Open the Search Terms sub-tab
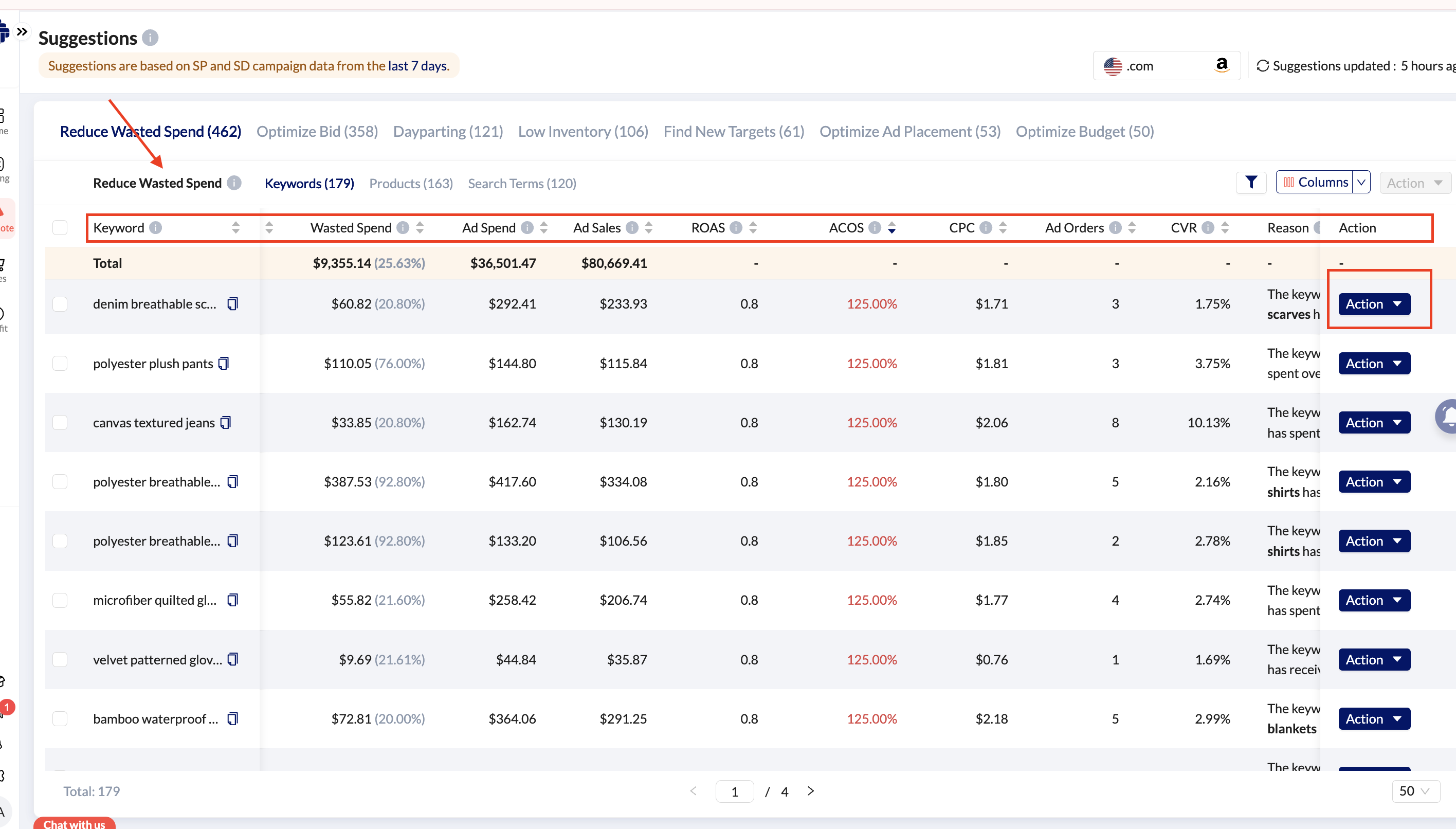Viewport: 1456px width, 829px height. click(521, 183)
